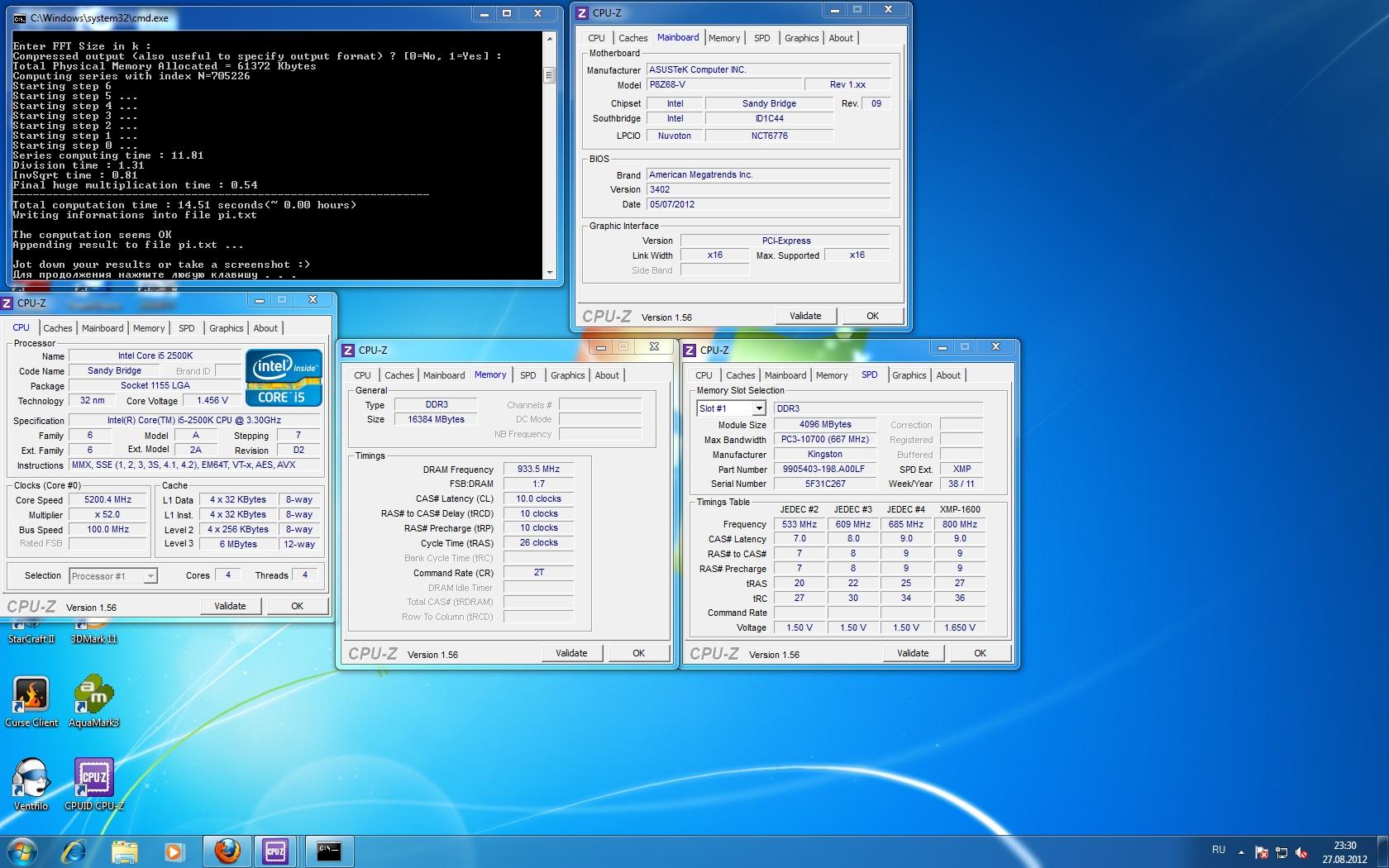The image size is (1389, 868).
Task: Click the Size 16384 MBytes value
Action: pyautogui.click(x=435, y=420)
